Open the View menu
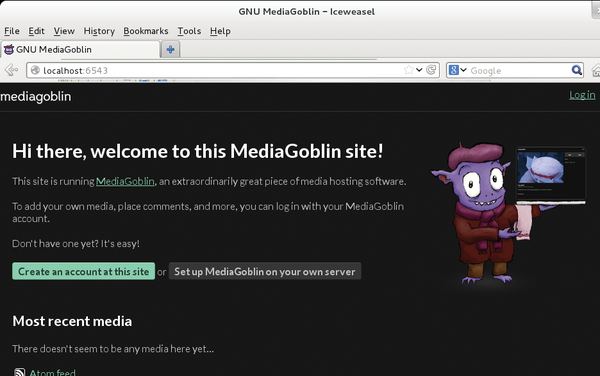This screenshot has height=376, width=600. 64,31
